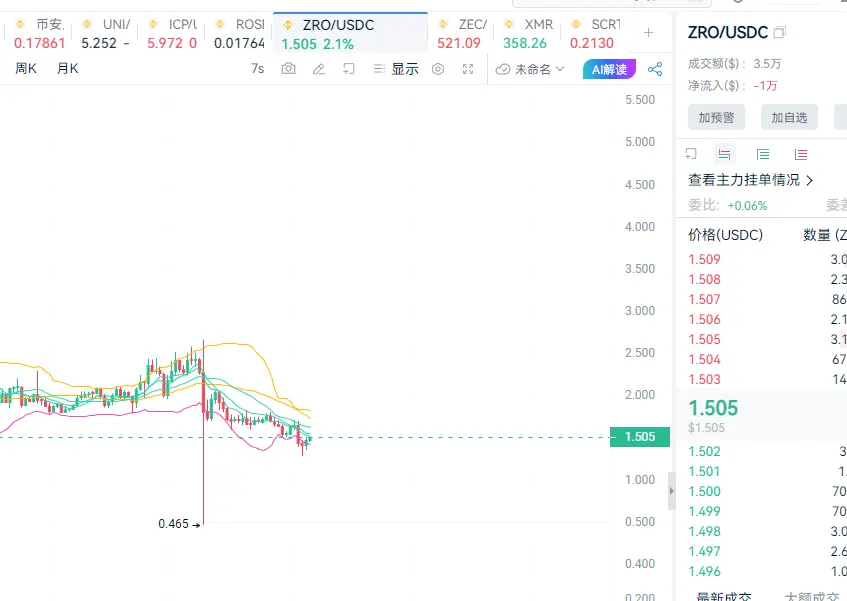Image resolution: width=847 pixels, height=601 pixels.
Task: Switch to the SCRT ticker tab
Action: (595, 33)
